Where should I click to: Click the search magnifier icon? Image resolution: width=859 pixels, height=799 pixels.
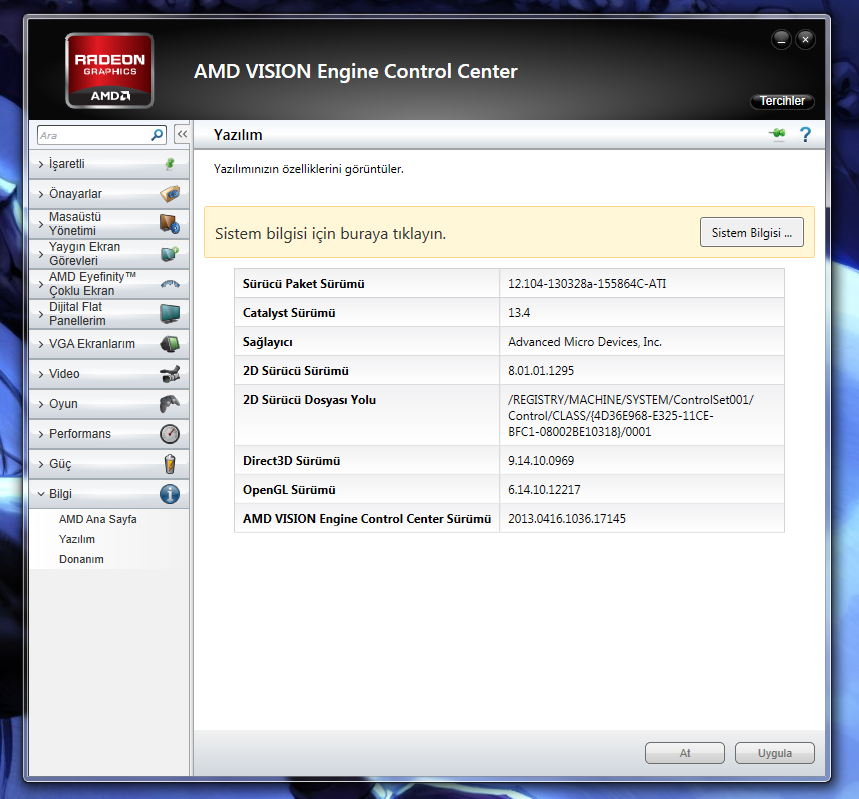click(x=157, y=135)
